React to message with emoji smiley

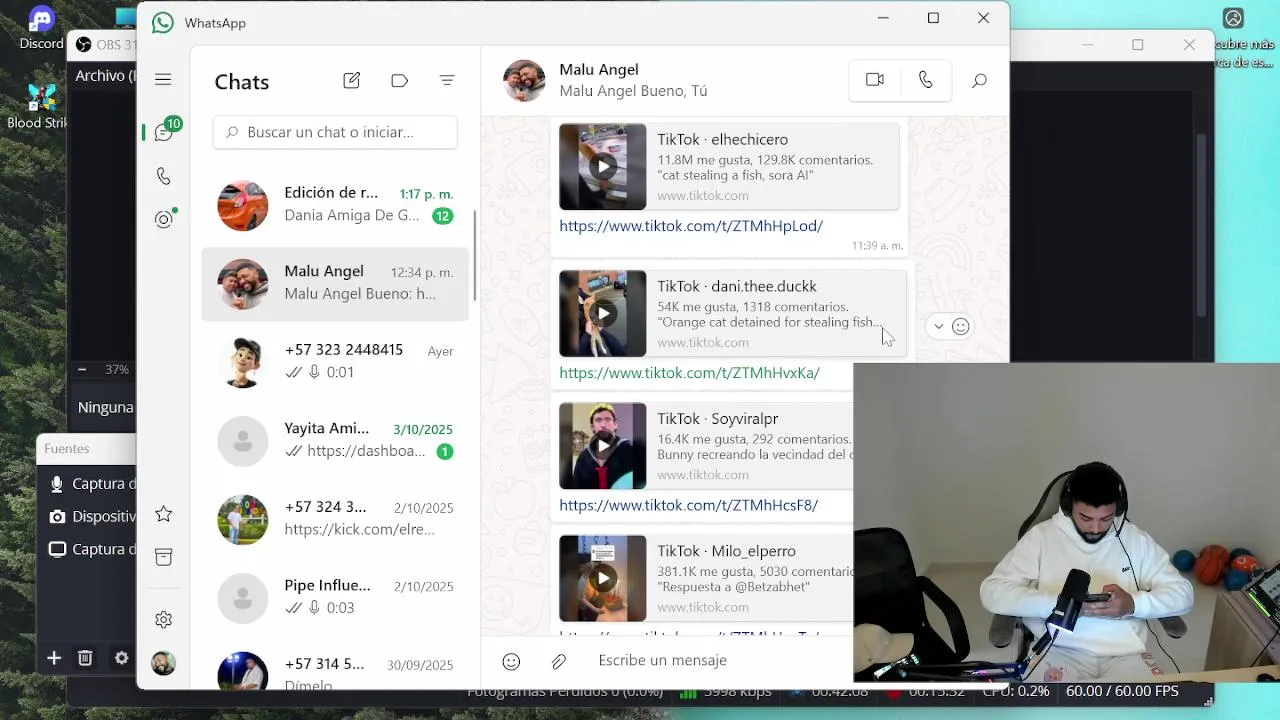pyautogui.click(x=961, y=326)
